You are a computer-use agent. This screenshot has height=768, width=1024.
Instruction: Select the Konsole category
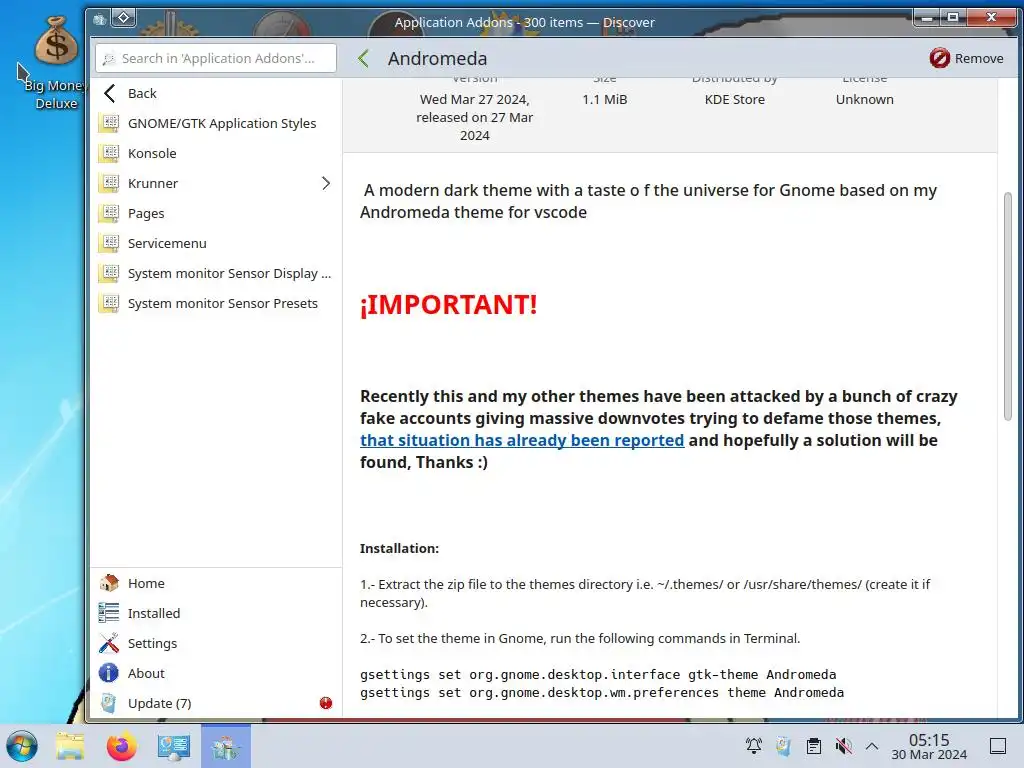[216, 153]
